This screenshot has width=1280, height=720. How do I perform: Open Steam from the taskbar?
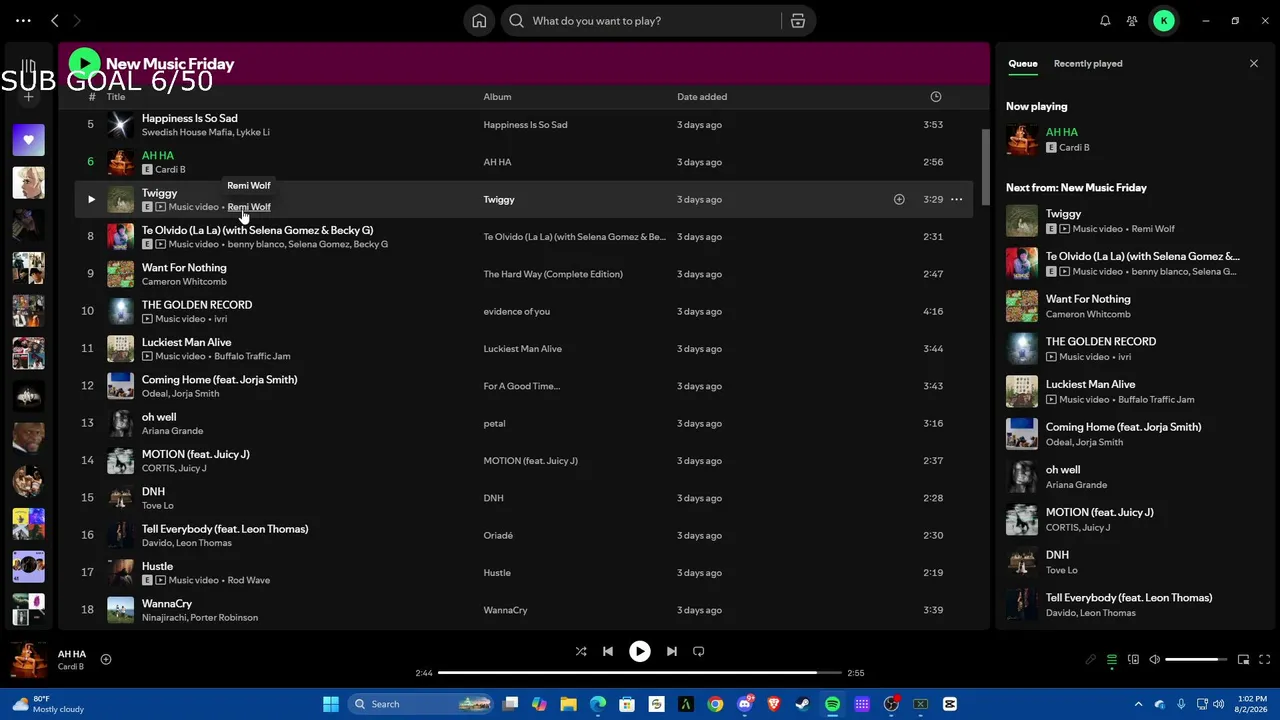pyautogui.click(x=803, y=704)
